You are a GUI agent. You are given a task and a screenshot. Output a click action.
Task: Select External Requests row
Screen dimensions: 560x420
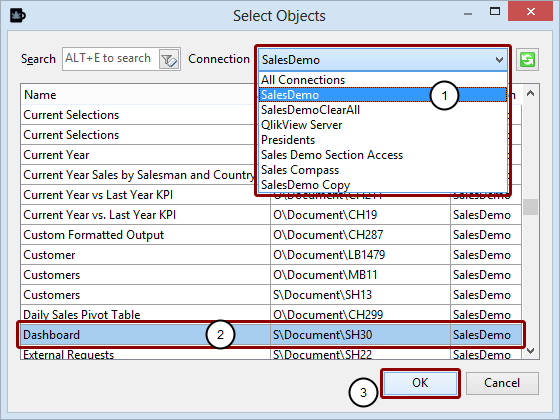(x=271, y=354)
